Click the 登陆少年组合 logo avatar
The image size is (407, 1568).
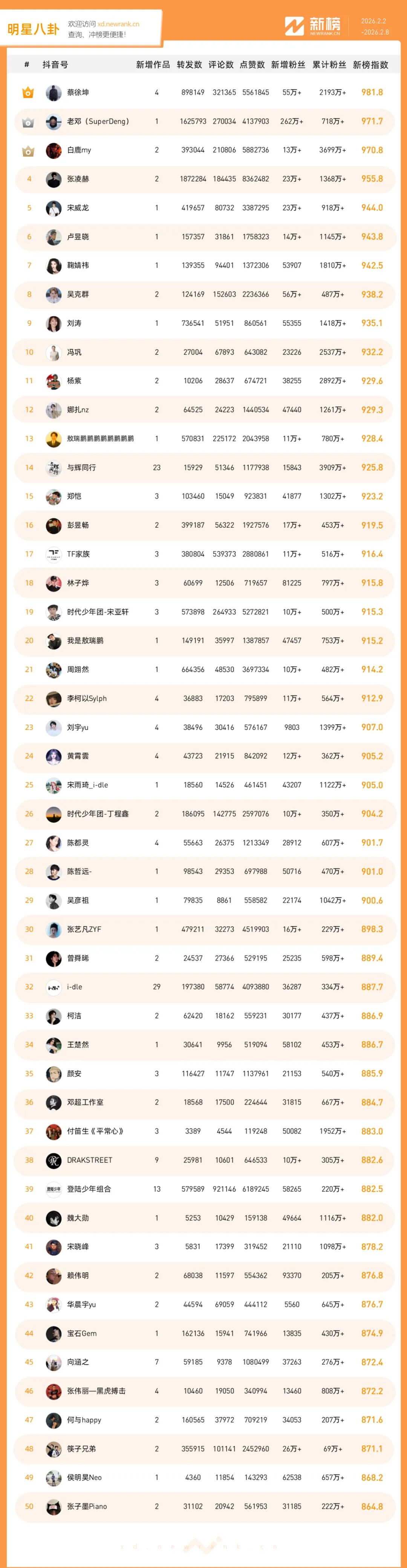[x=54, y=1189]
